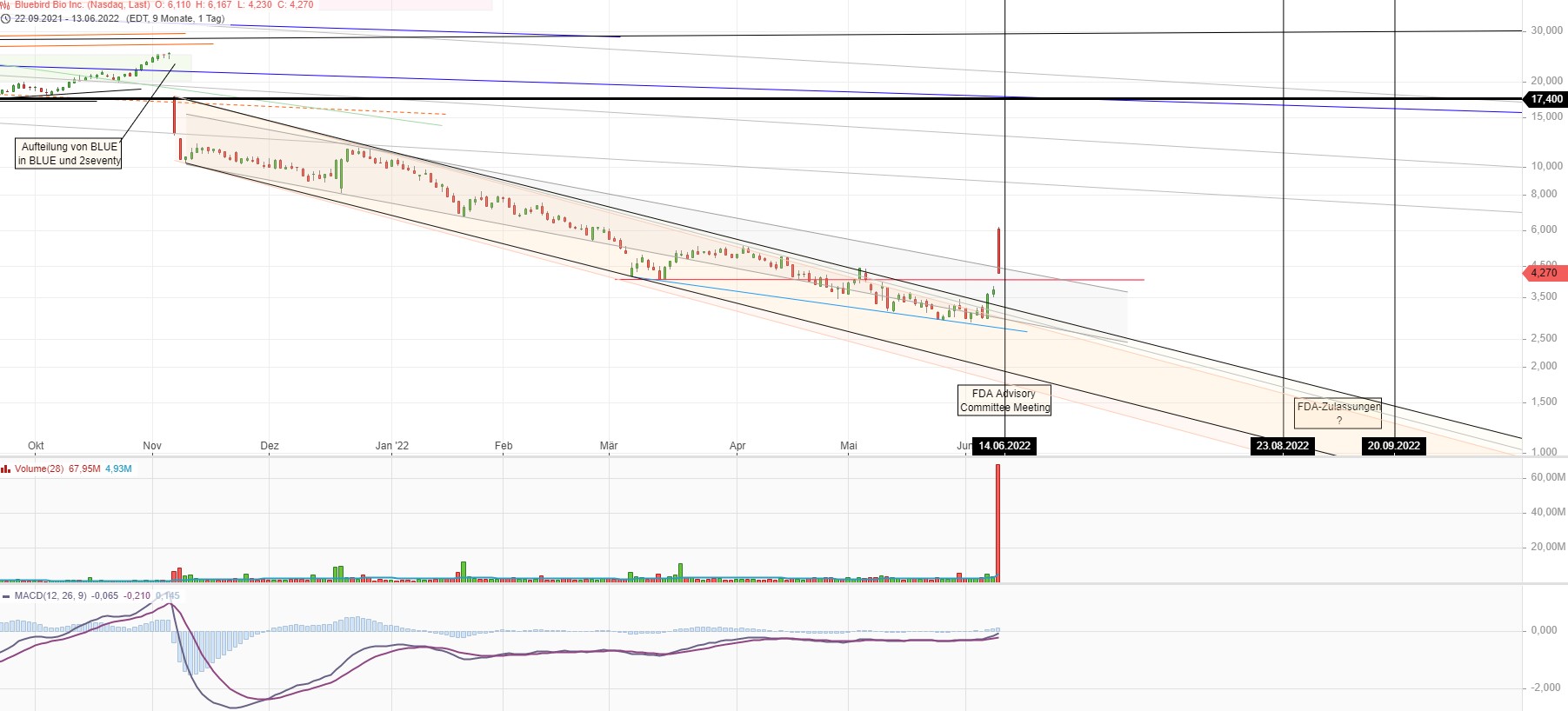Click the black 17,400 price level tag

[1546, 99]
